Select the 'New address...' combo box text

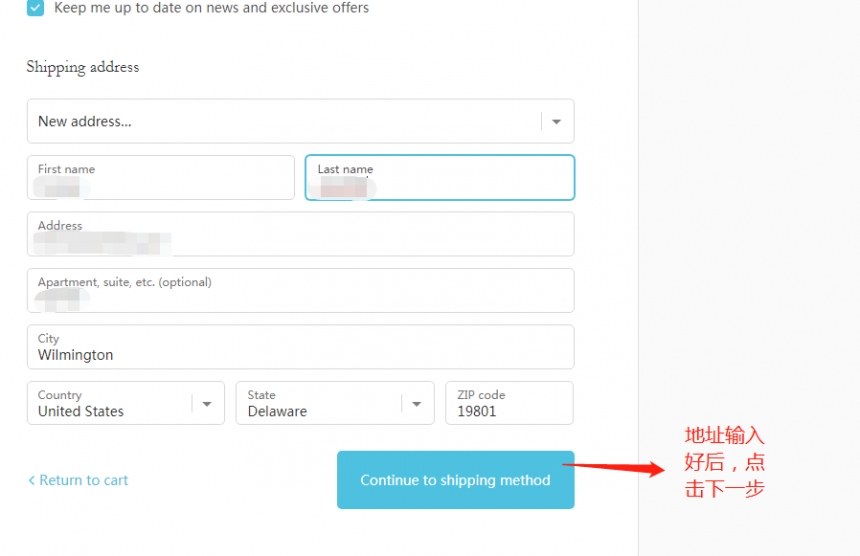[x=85, y=122]
